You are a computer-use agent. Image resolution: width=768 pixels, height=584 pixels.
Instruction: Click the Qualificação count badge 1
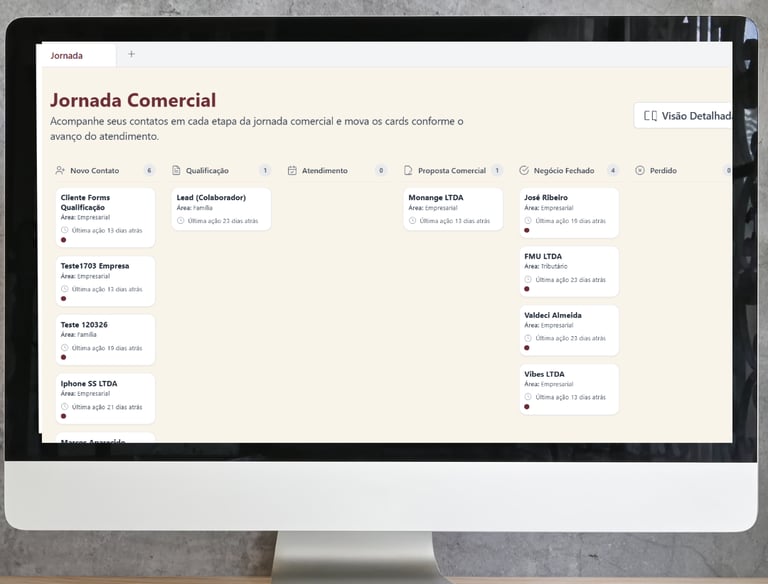[265, 170]
